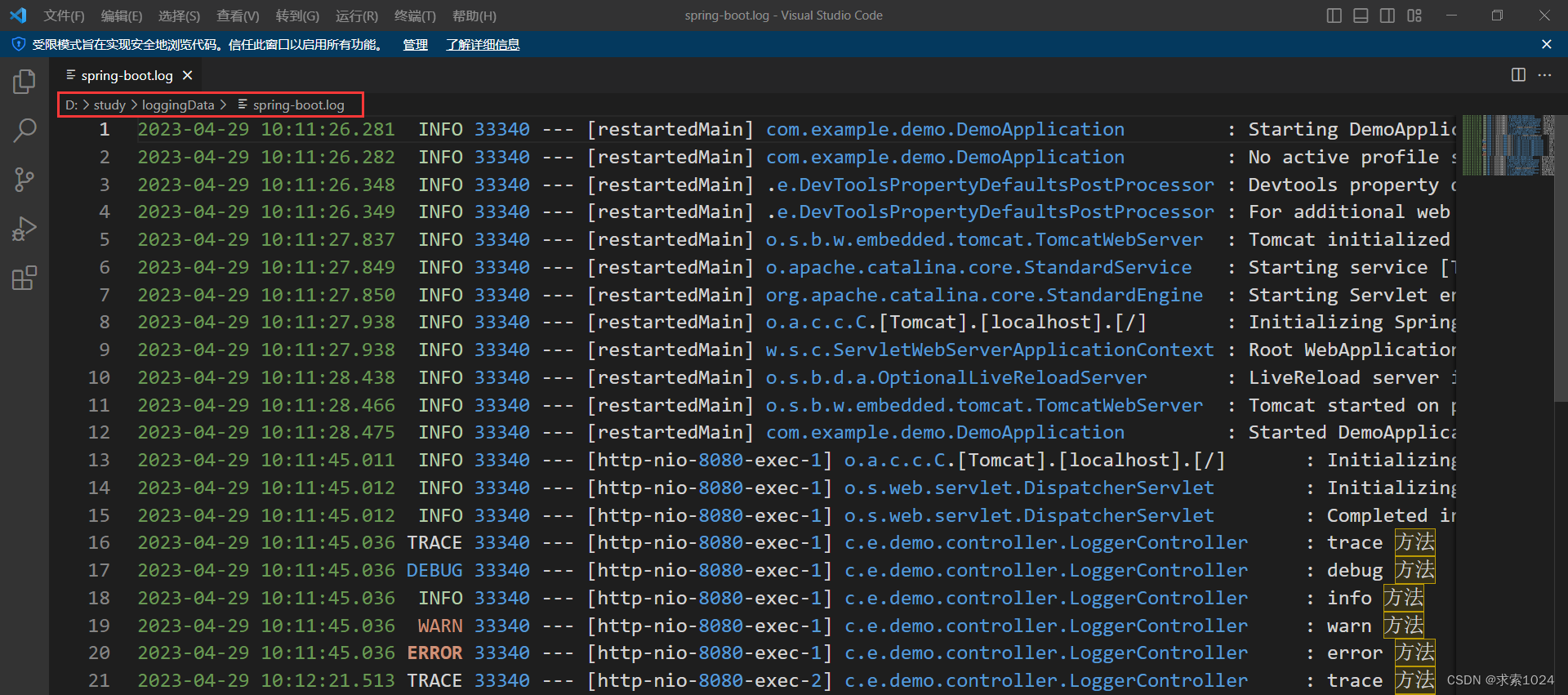Image resolution: width=1568 pixels, height=695 pixels.
Task: Open the 帮助(H) menu
Action: pyautogui.click(x=474, y=16)
